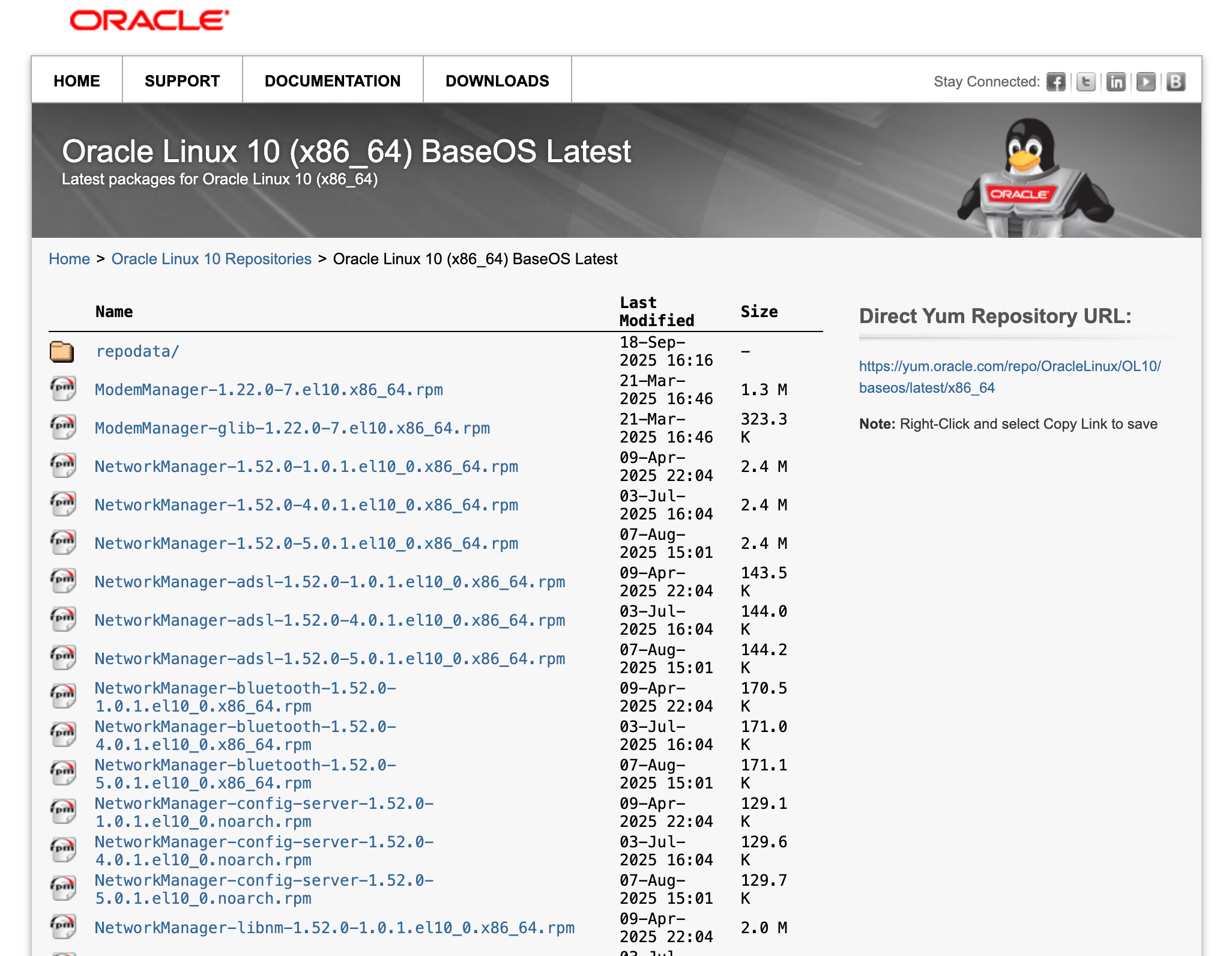The image size is (1232, 956).
Task: Open Oracle Linux 10 Repositories breadcrumb
Action: pyautogui.click(x=211, y=259)
